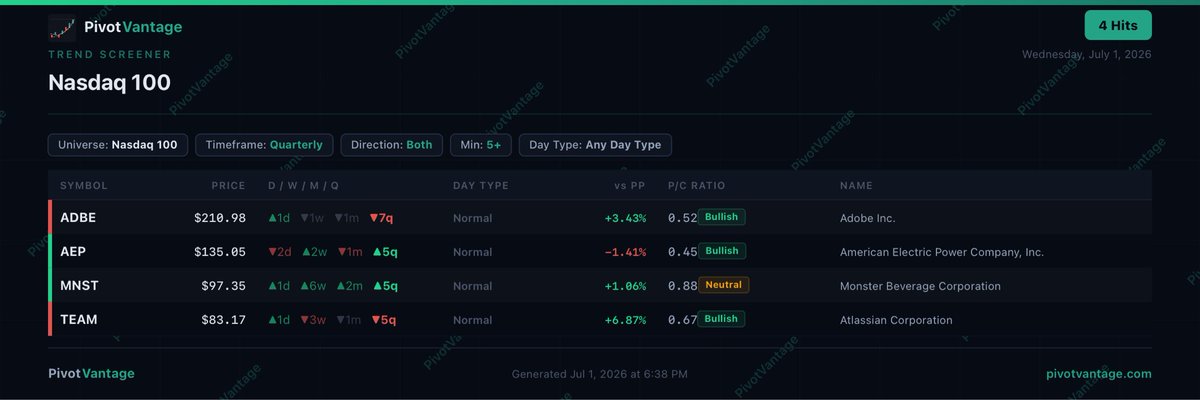Click the Normal day type in ADBE row

(x=472, y=218)
